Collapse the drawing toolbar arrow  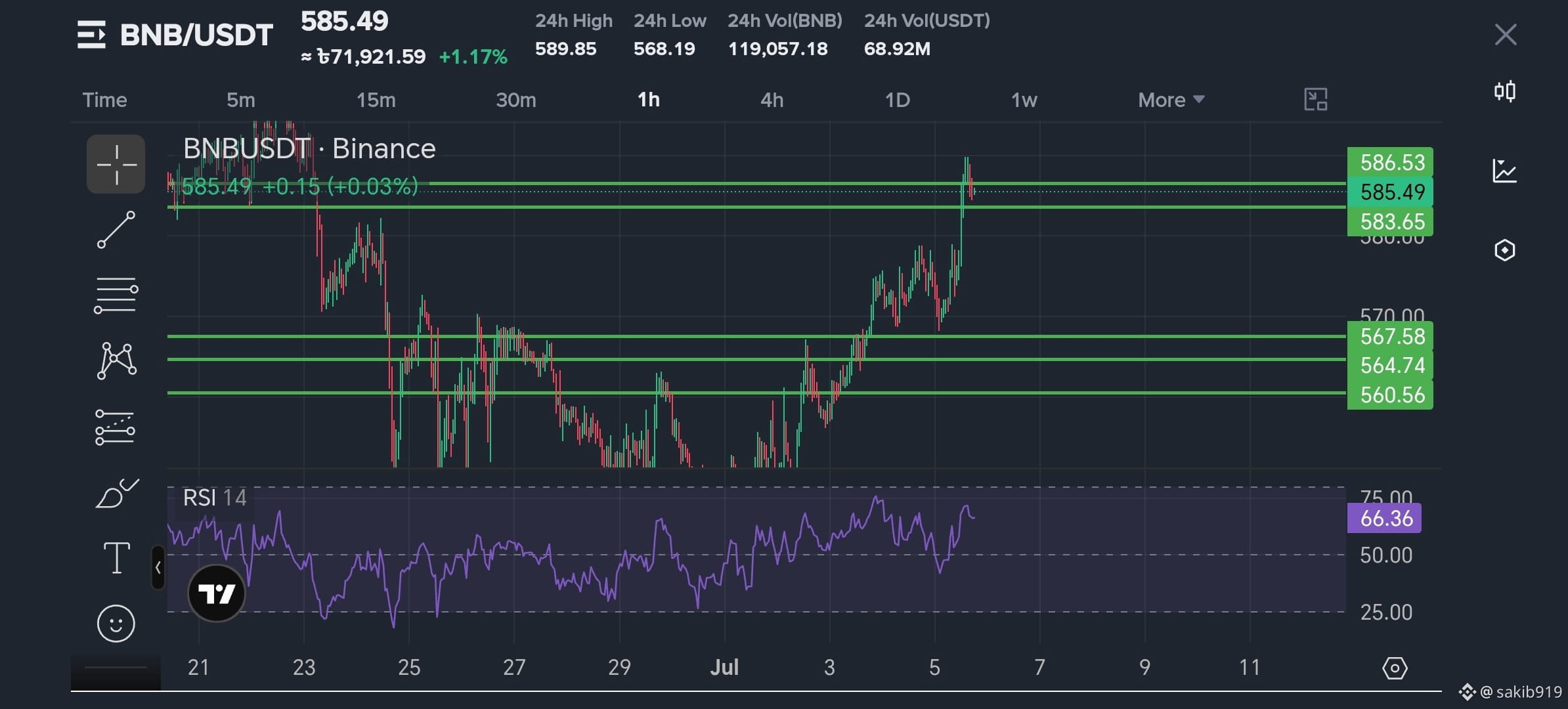pyautogui.click(x=158, y=568)
